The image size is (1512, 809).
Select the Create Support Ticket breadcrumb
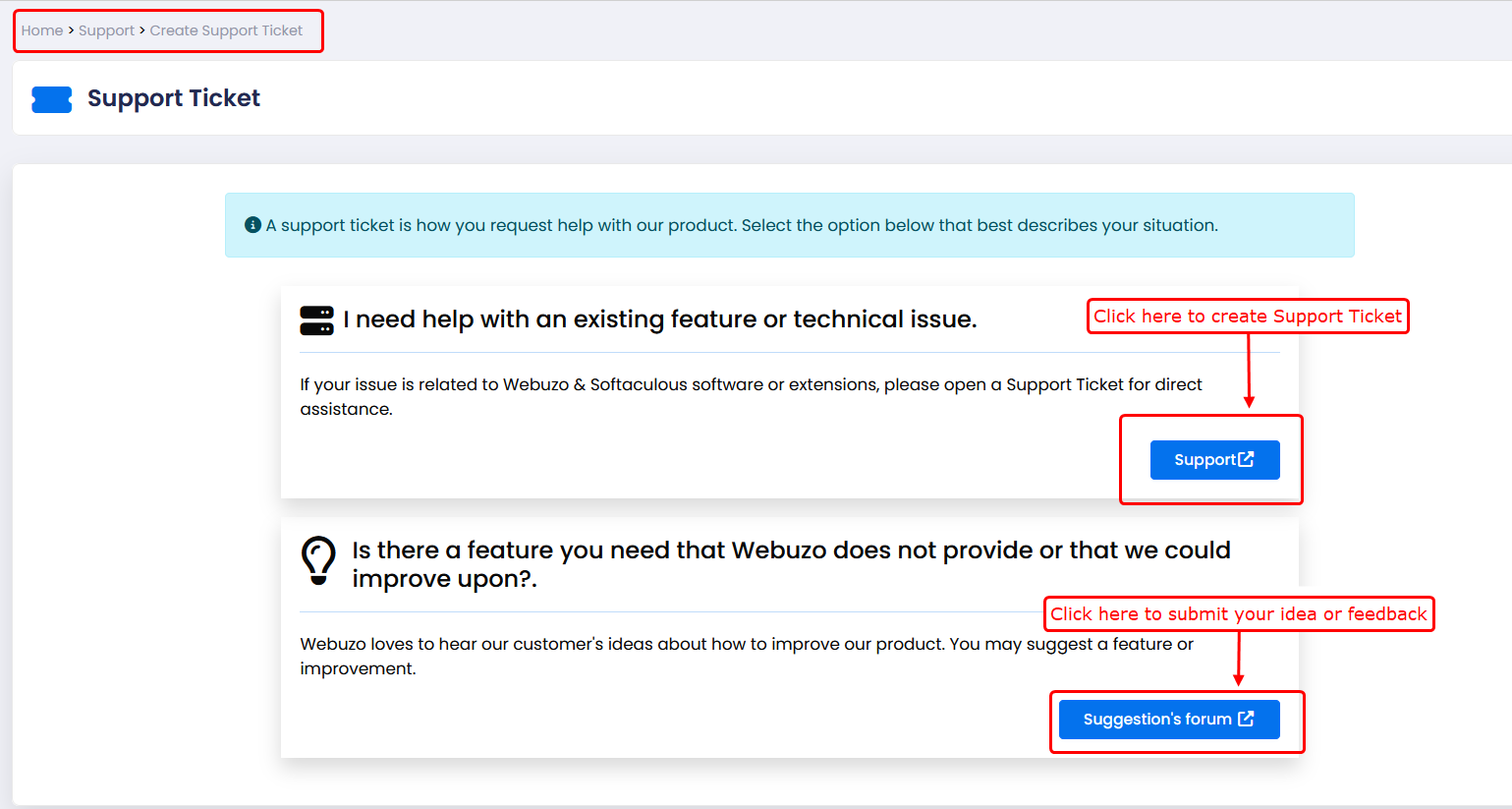coord(226,30)
